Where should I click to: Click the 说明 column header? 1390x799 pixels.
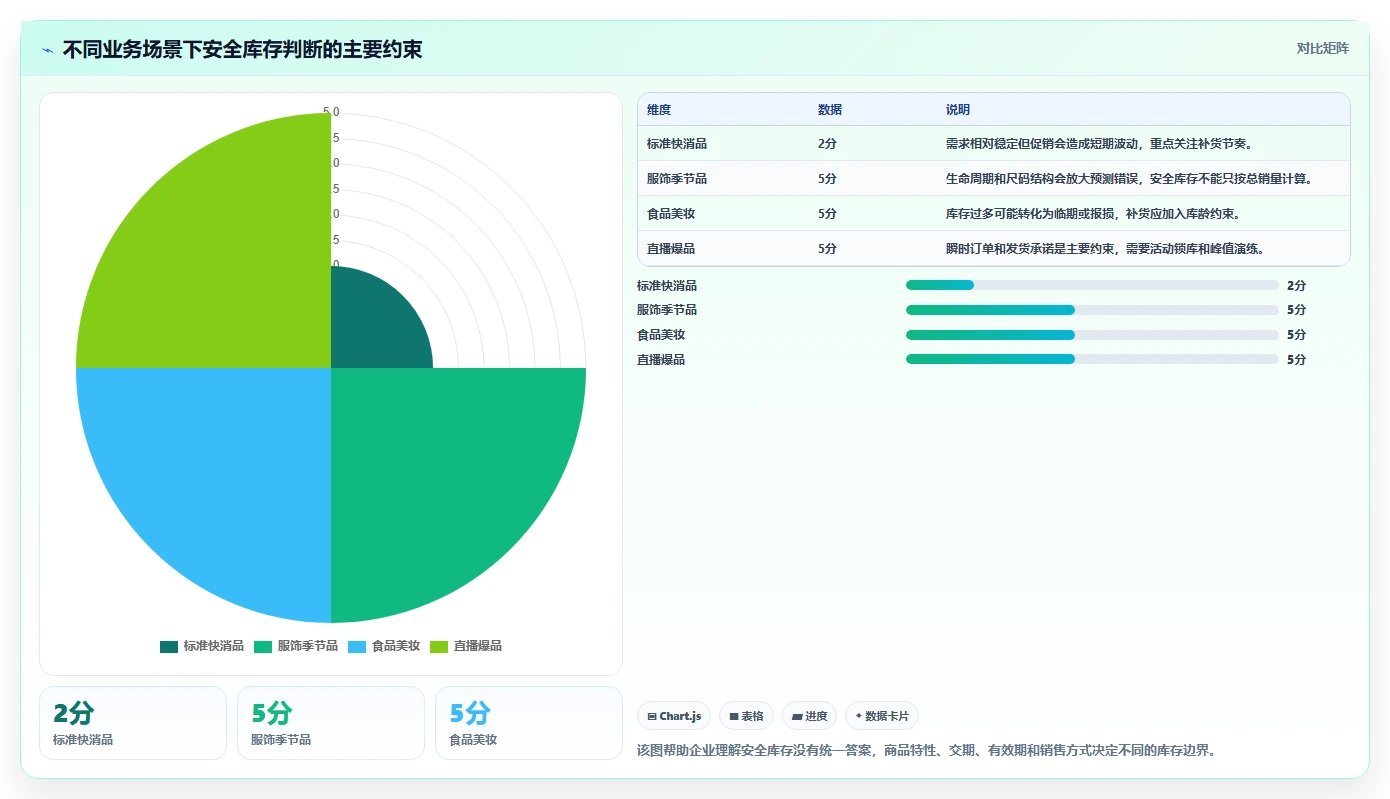click(x=958, y=110)
